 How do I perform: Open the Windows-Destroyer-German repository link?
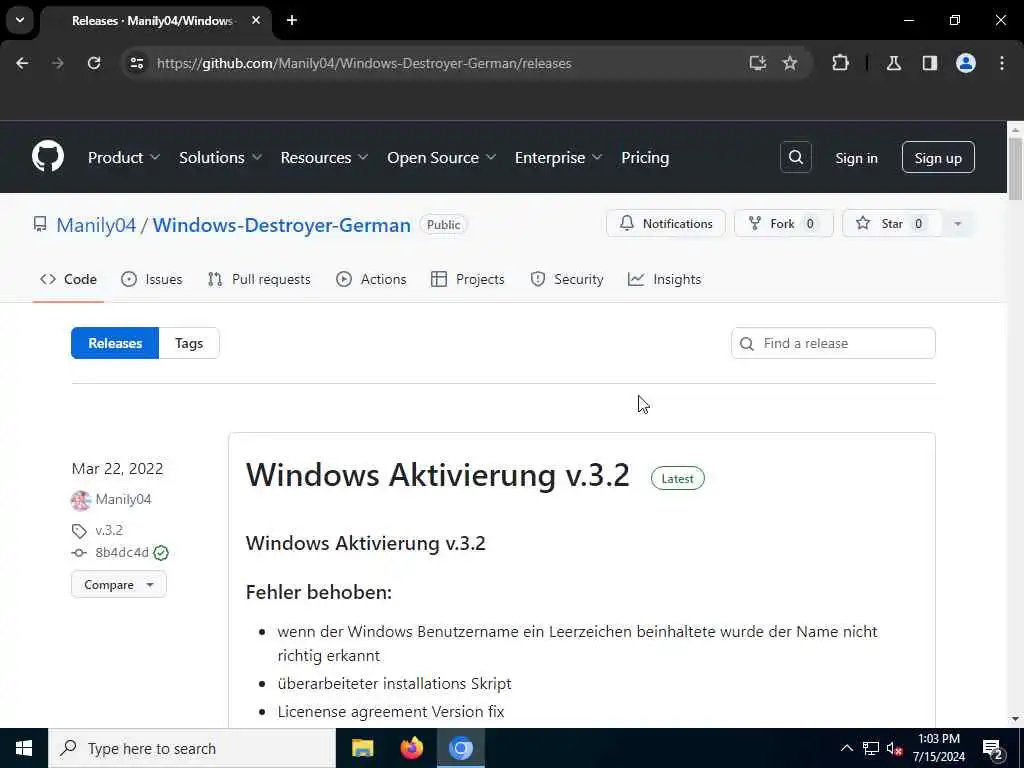[281, 225]
